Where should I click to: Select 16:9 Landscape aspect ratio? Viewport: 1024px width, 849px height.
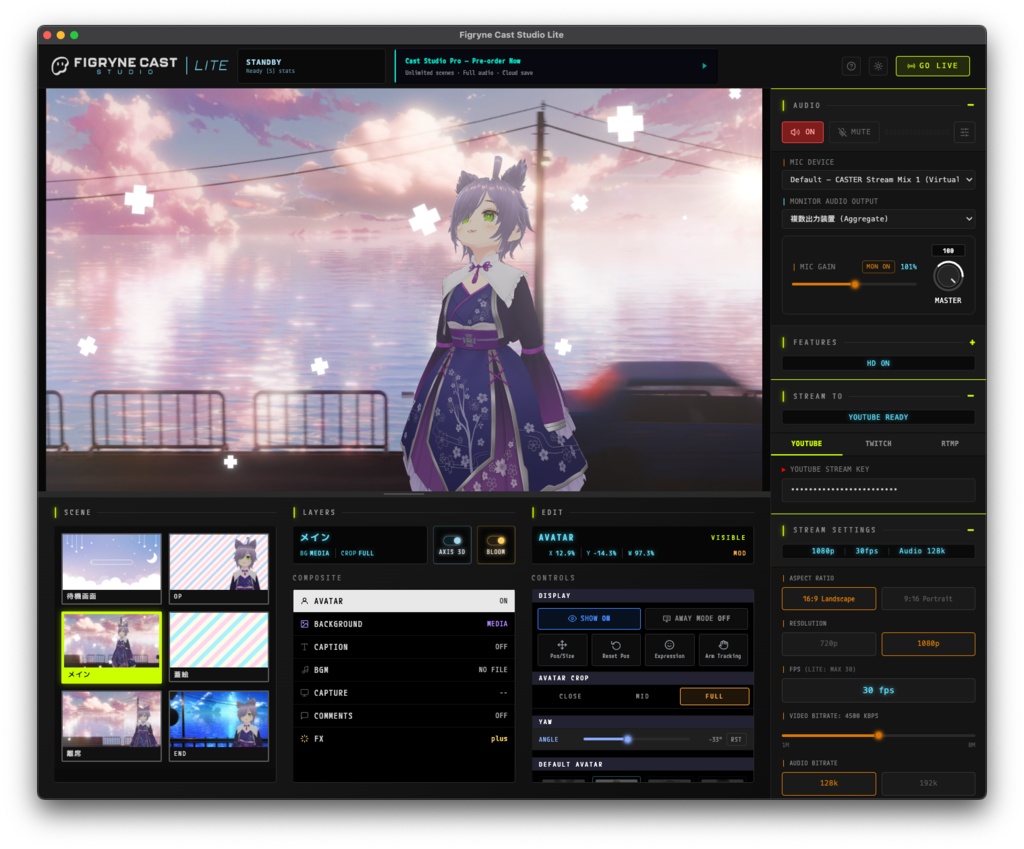pos(829,599)
